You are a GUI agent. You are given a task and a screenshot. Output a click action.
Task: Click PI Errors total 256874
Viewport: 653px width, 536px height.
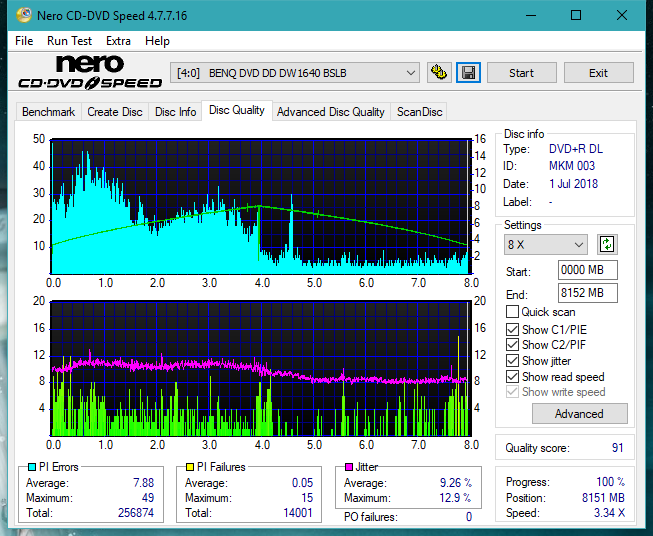pos(136,512)
